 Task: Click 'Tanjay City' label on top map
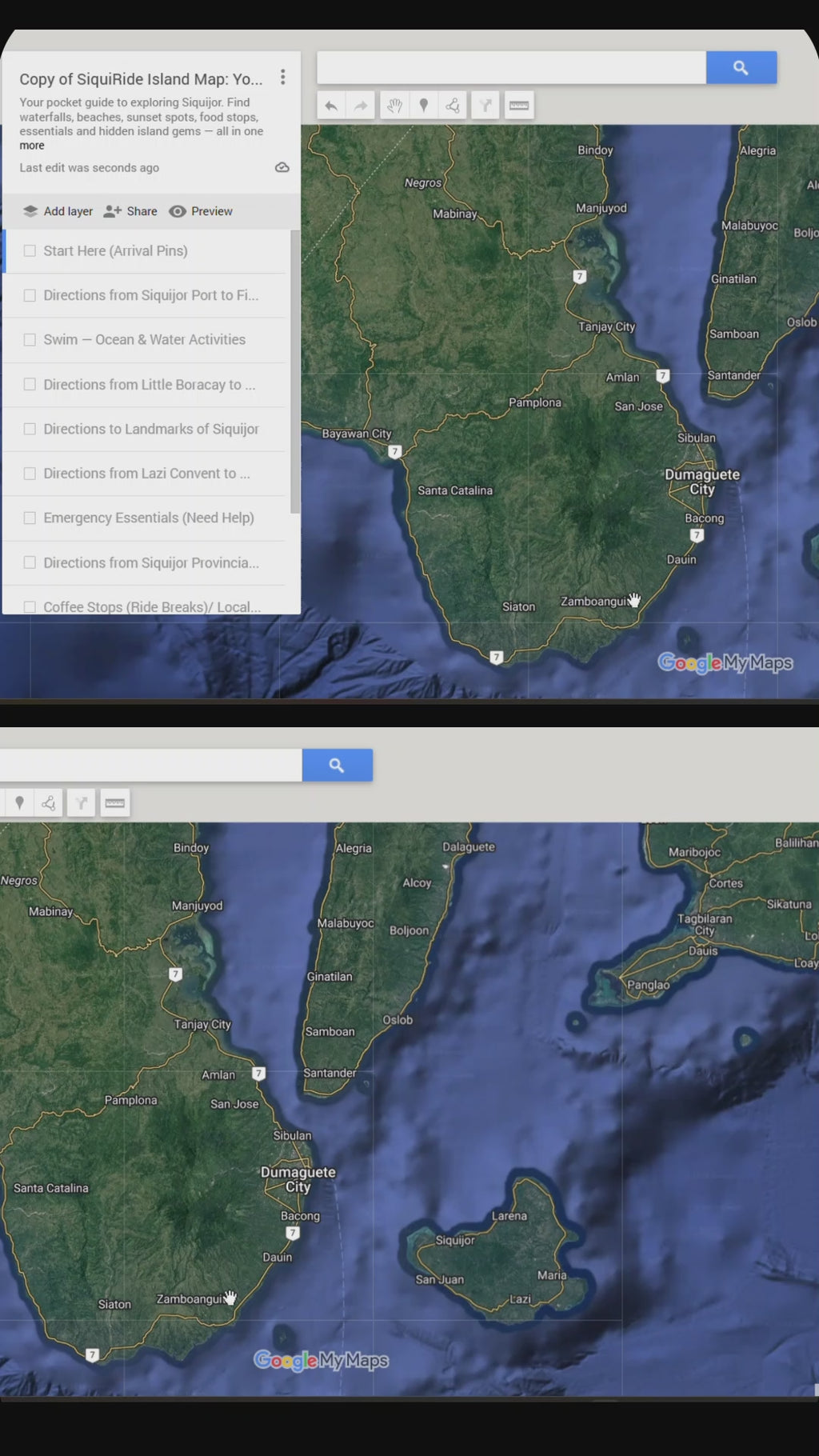[x=607, y=326]
